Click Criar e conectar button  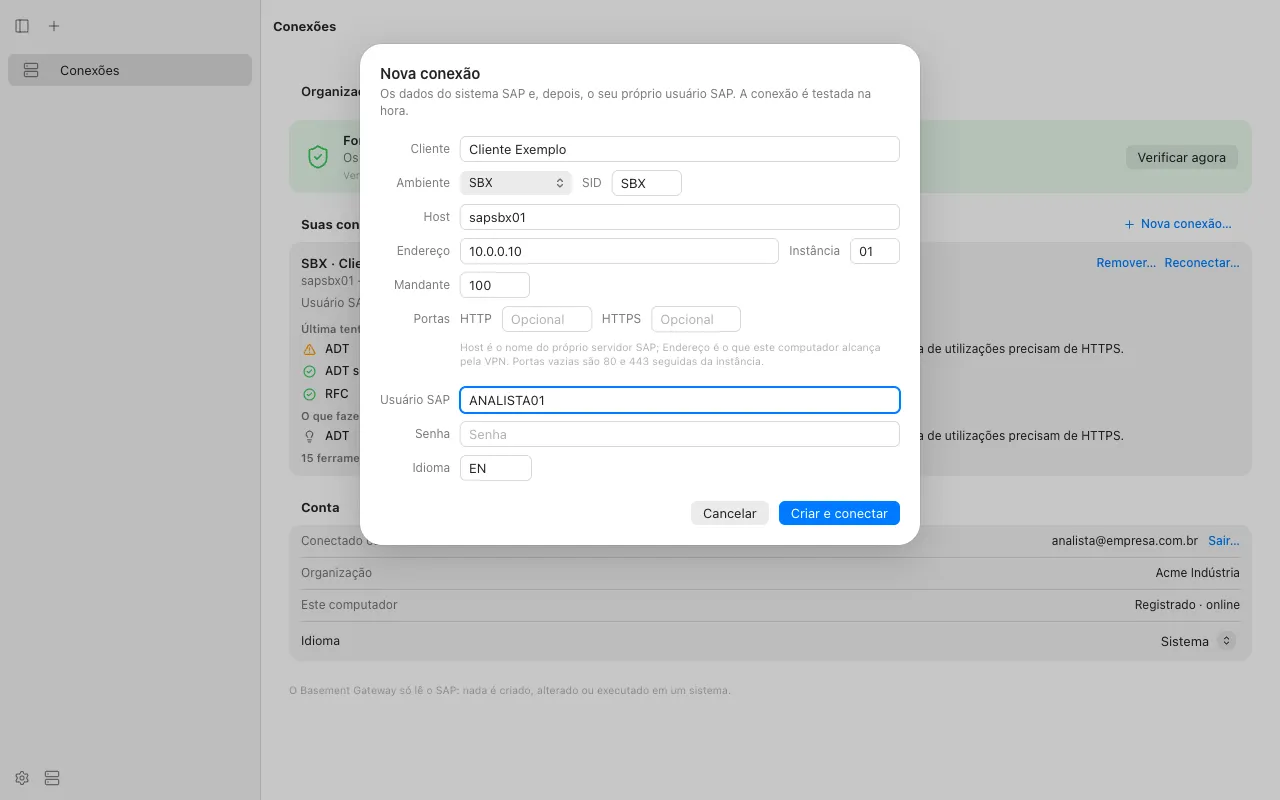839,513
